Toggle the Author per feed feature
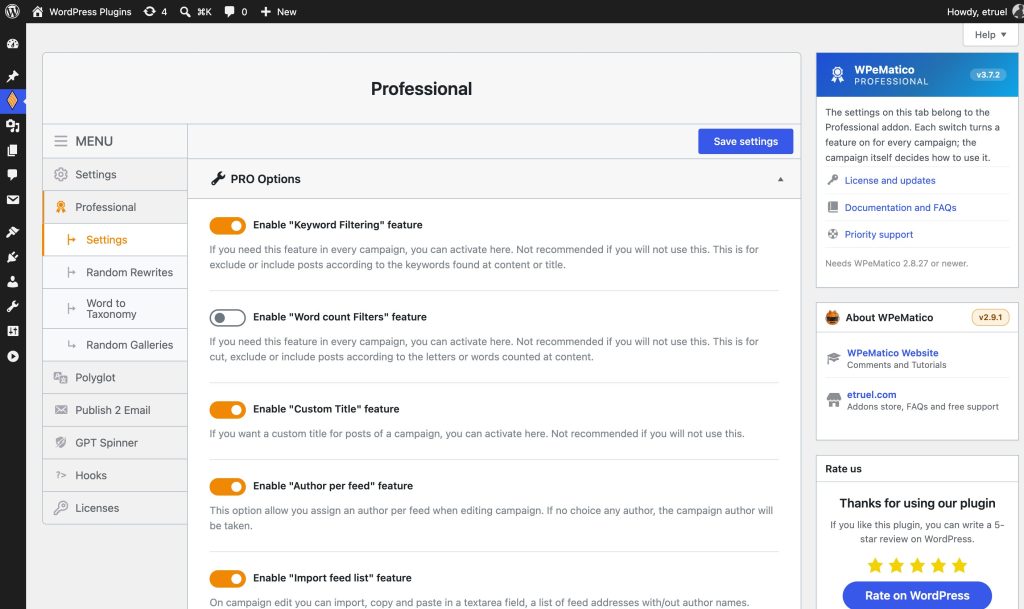1024x609 pixels. pyautogui.click(x=227, y=486)
